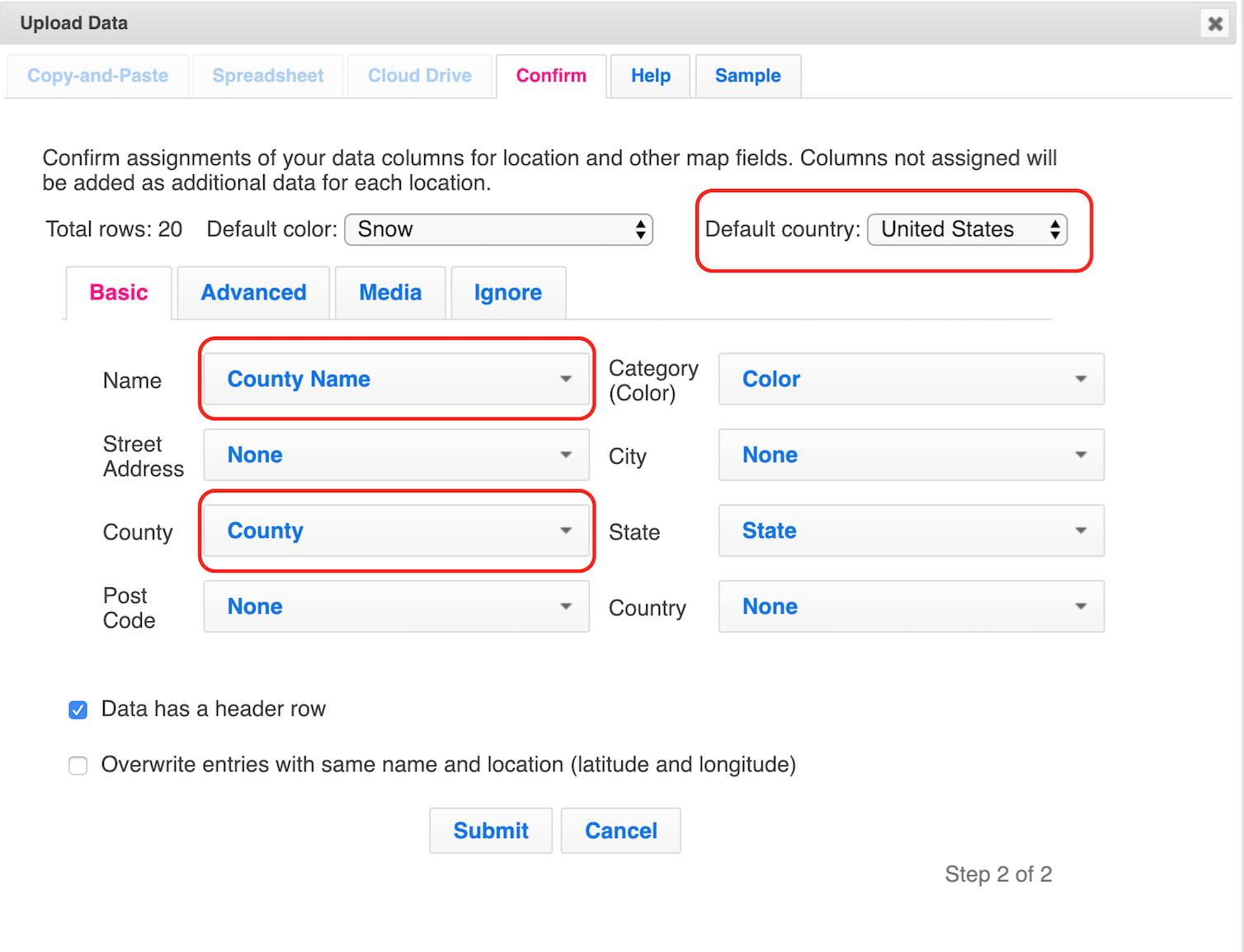
Task: Click the 'Step 2 of 2' text
Action: 998,874
